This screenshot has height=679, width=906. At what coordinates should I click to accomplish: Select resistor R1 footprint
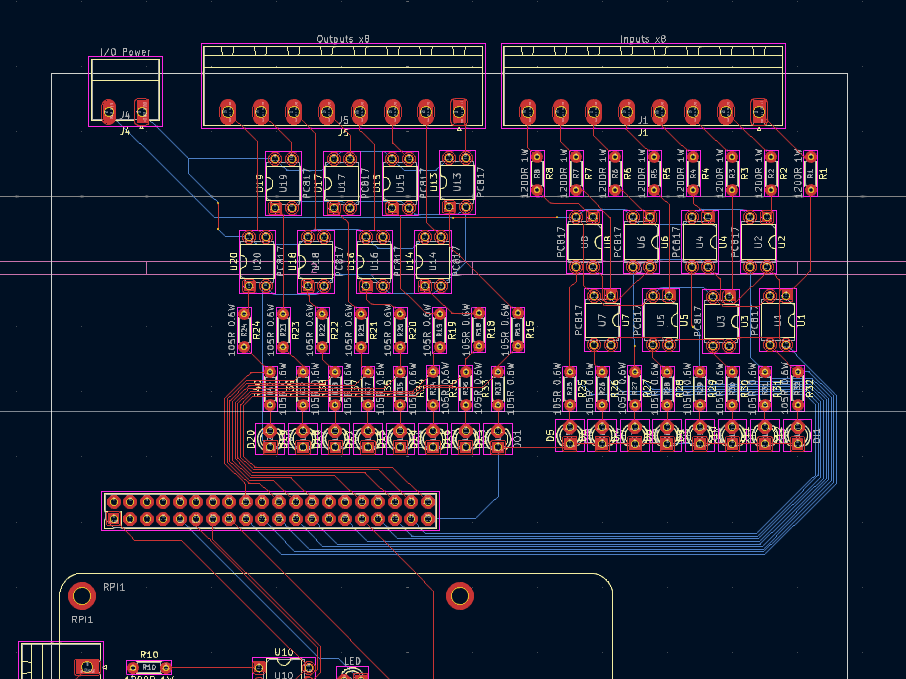click(810, 172)
